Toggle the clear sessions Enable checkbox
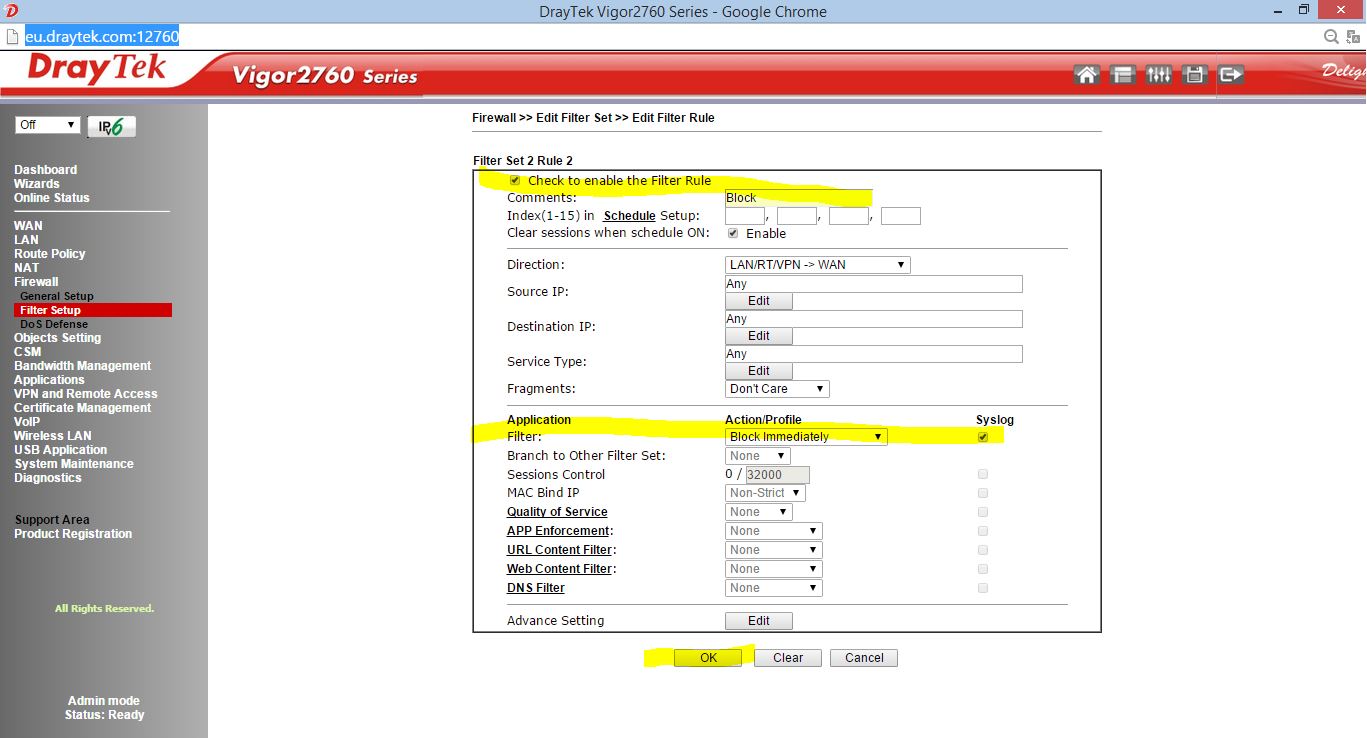Viewport: 1367px width, 738px height. click(733, 233)
